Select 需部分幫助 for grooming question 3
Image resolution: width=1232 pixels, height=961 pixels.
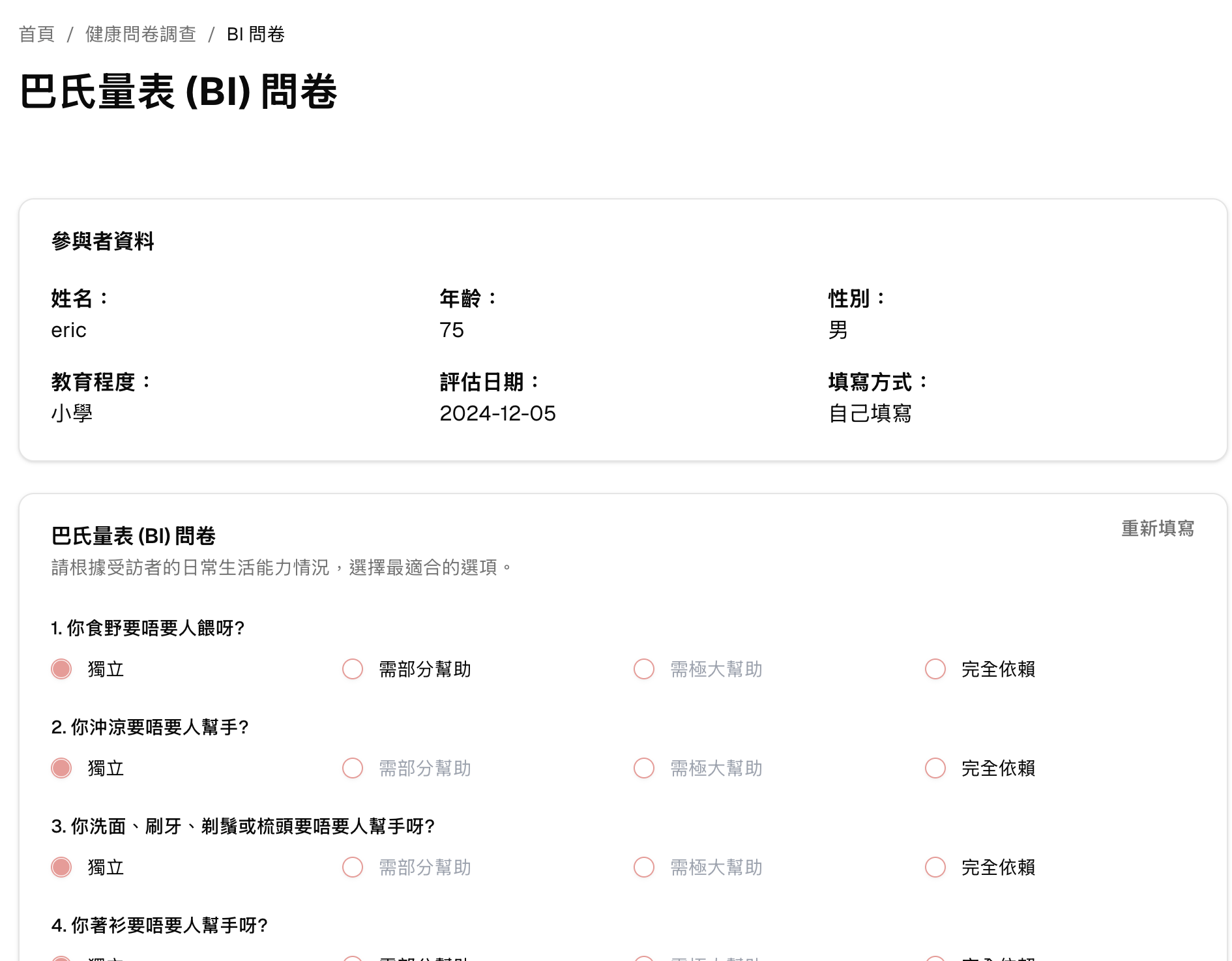(352, 868)
